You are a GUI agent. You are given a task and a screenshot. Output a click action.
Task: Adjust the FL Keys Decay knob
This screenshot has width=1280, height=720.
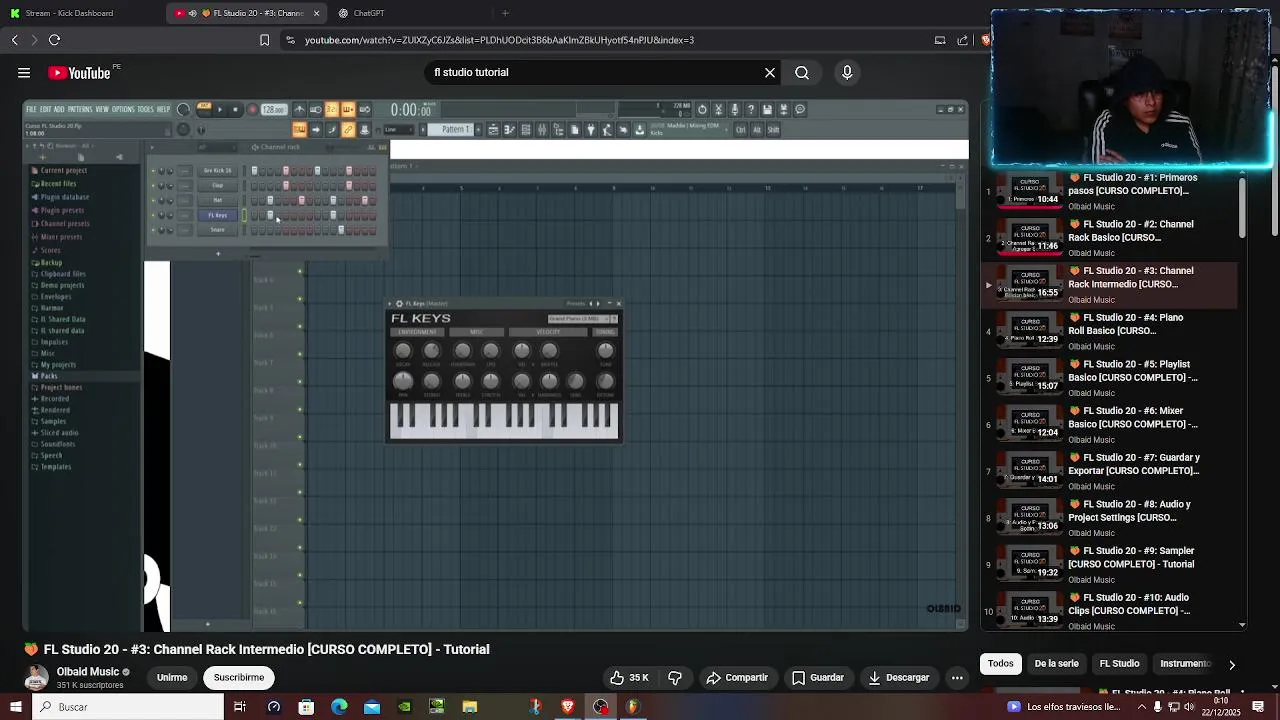click(x=403, y=351)
